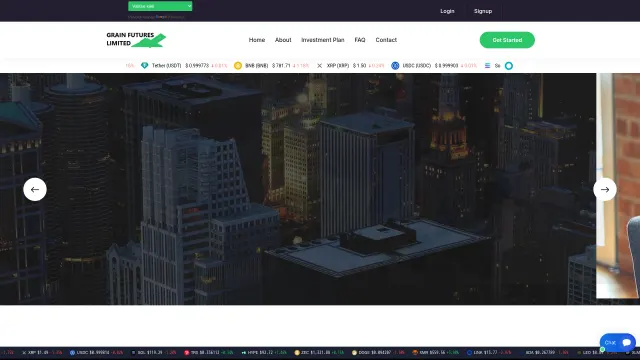Viewport: 640px width, 360px height.
Task: Click the SOL icon in bottom ticker
Action: point(133,353)
